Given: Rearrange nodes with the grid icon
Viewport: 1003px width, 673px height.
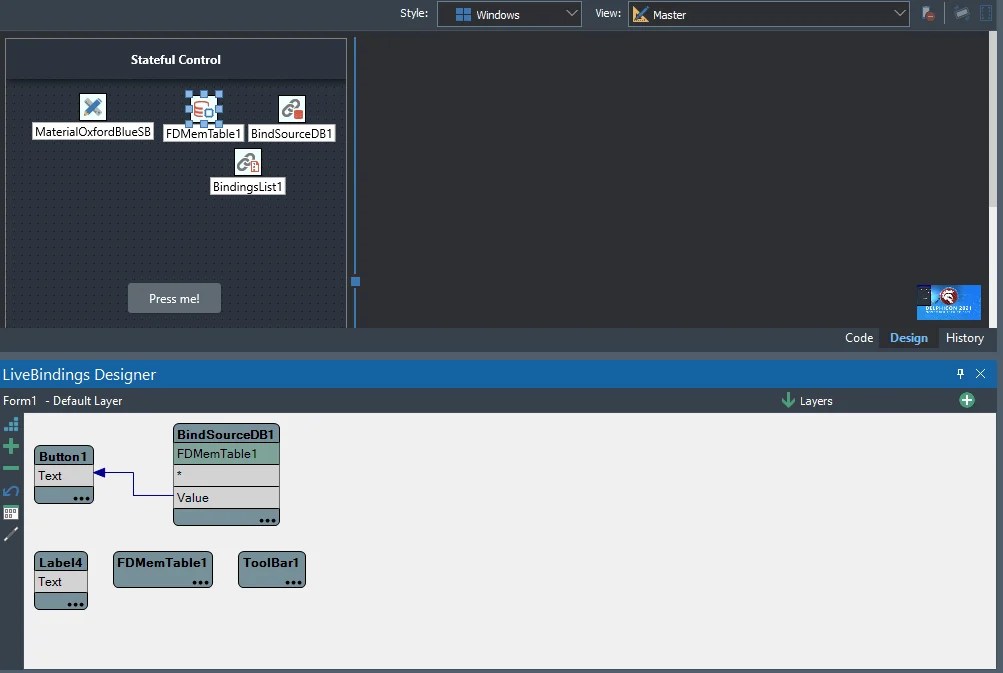Looking at the screenshot, I should pyautogui.click(x=11, y=512).
